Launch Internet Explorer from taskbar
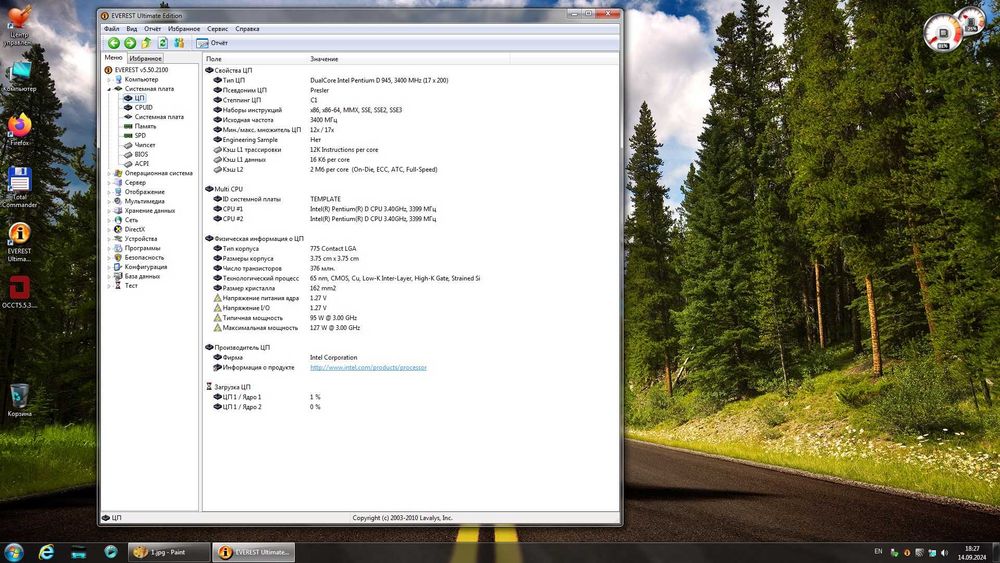Image resolution: width=1000 pixels, height=563 pixels. pyautogui.click(x=46, y=552)
